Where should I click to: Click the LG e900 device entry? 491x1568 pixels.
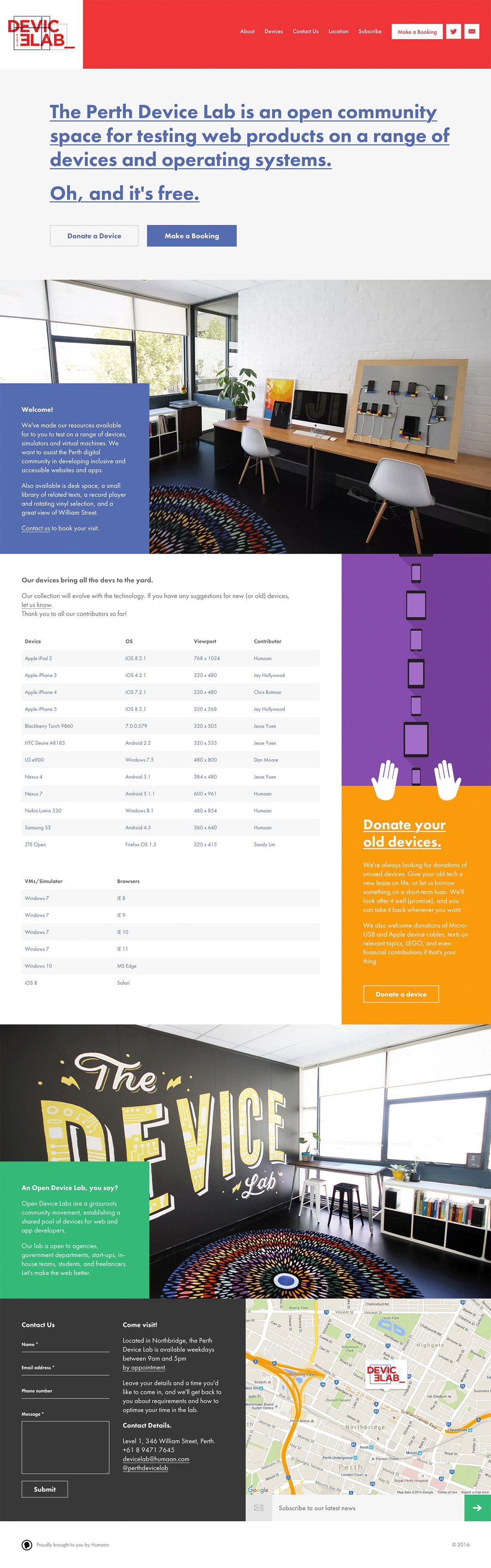34,759
